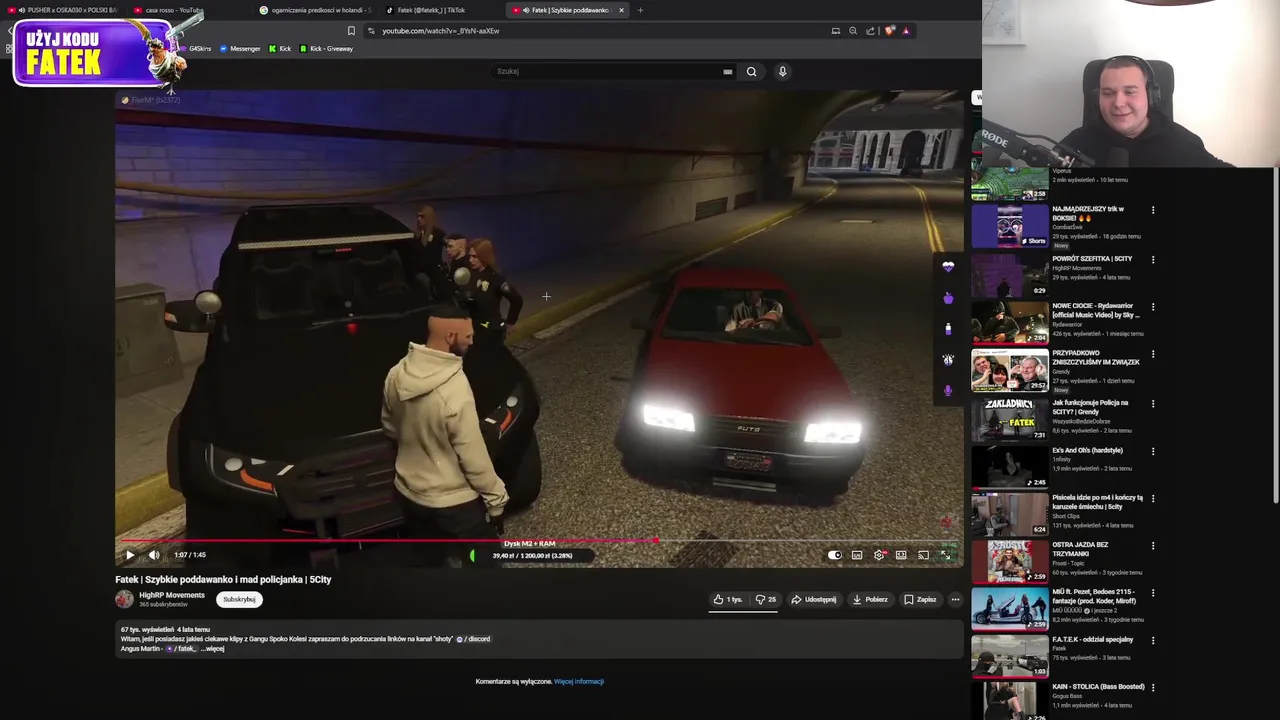Open NOWE CIOCIE Rydawarrior video thumbnail

point(1010,323)
